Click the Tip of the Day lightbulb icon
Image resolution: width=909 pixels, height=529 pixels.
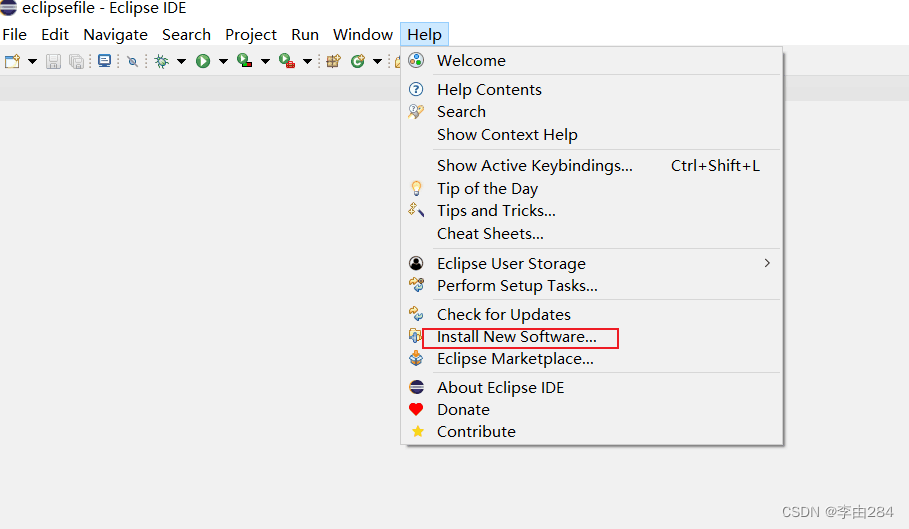416,188
